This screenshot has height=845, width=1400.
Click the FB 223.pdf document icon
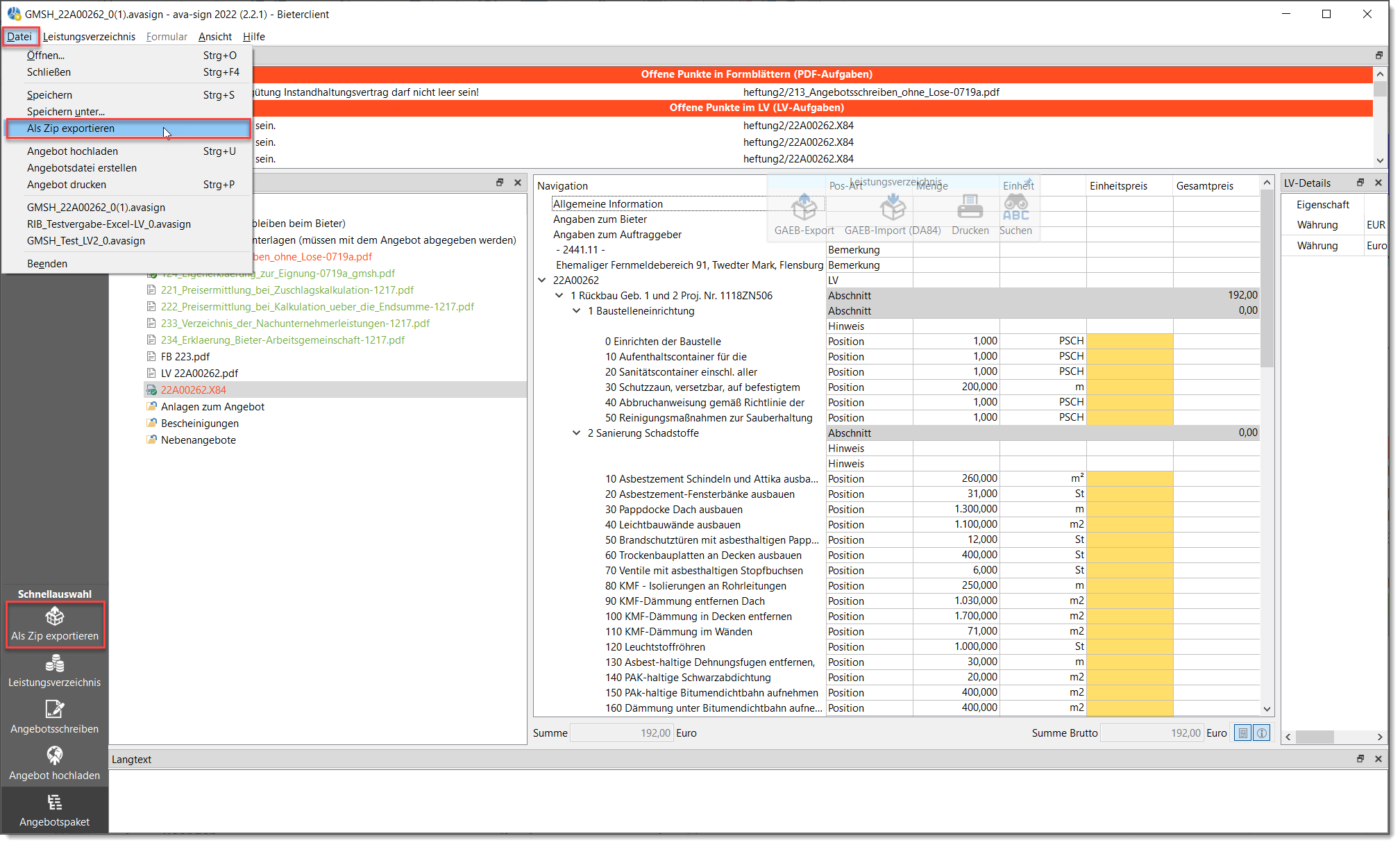[x=151, y=357]
